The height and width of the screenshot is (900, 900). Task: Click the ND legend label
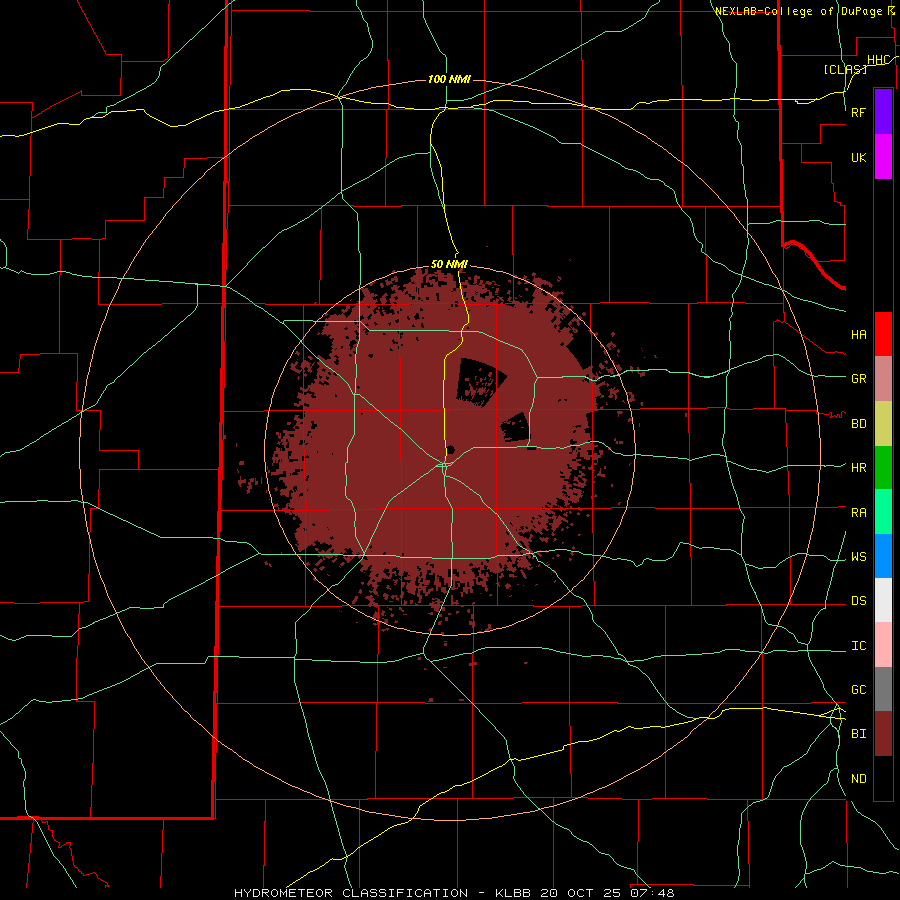pos(859,779)
